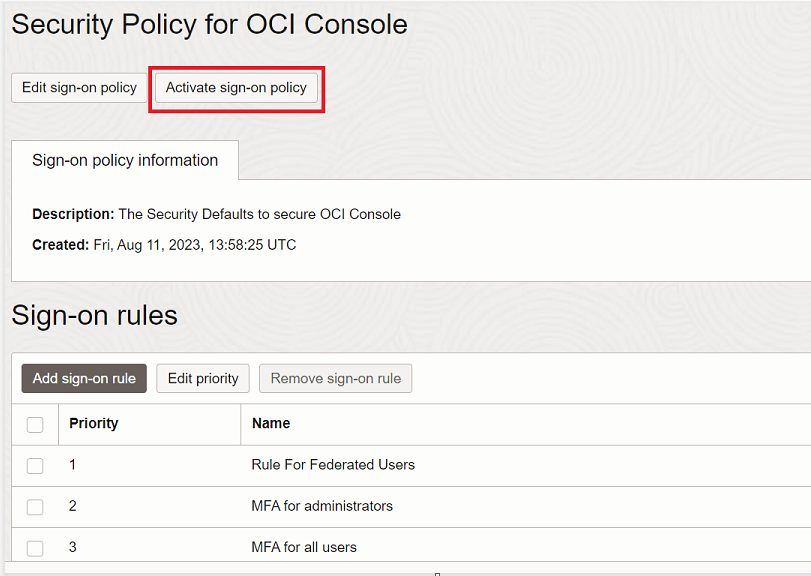Click priority value 2 in the table
Image resolution: width=811 pixels, height=576 pixels.
[73, 505]
